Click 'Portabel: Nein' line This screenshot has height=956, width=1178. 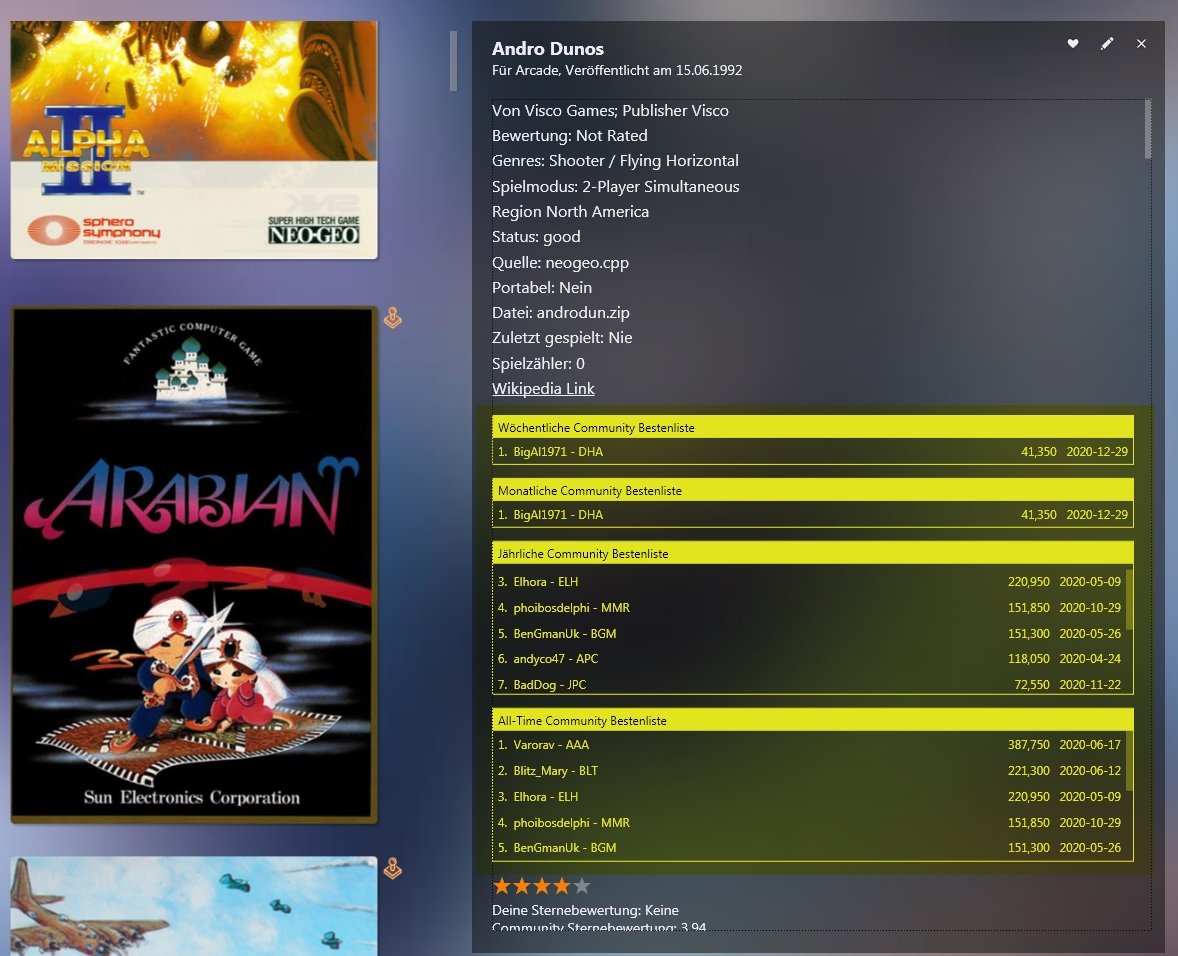[542, 288]
